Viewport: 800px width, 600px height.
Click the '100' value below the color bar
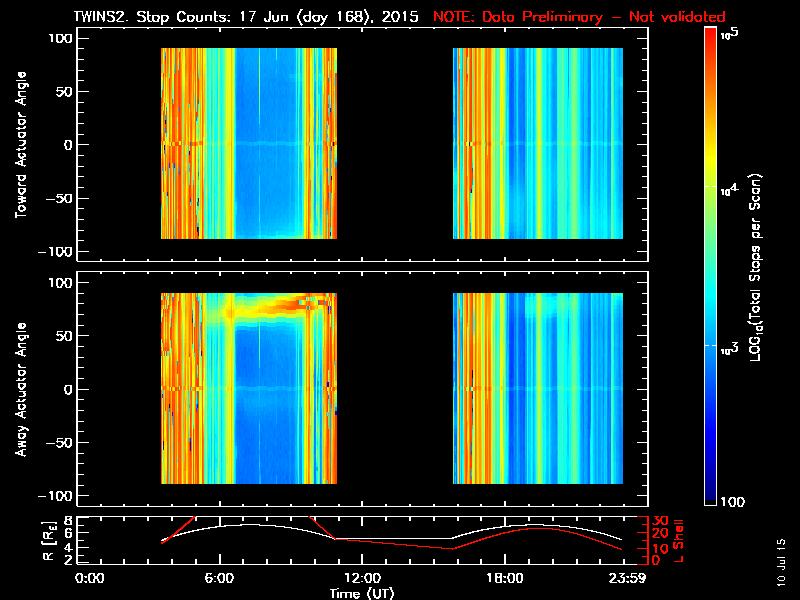(x=733, y=502)
